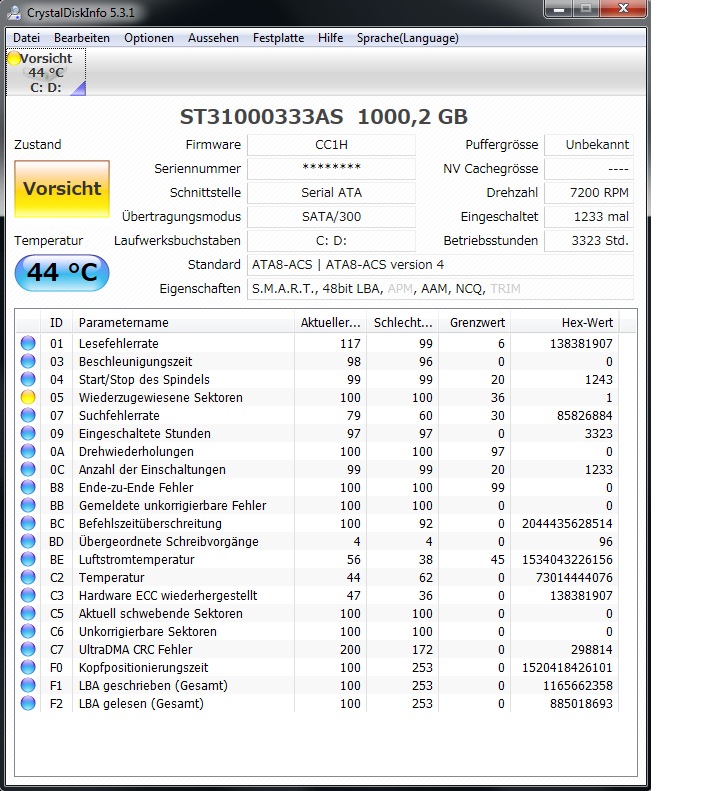This screenshot has height=791, width=712.
Task: Click the status dot for LBA geschrieben (Gesamt)
Action: (x=28, y=685)
